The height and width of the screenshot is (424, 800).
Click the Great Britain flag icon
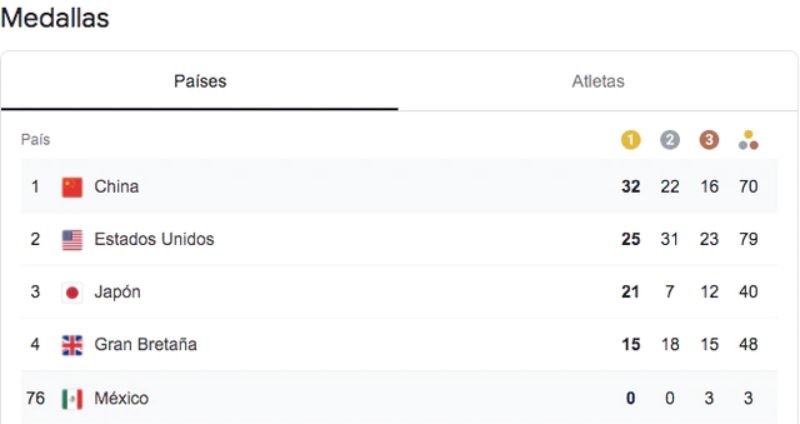pyautogui.click(x=71, y=345)
